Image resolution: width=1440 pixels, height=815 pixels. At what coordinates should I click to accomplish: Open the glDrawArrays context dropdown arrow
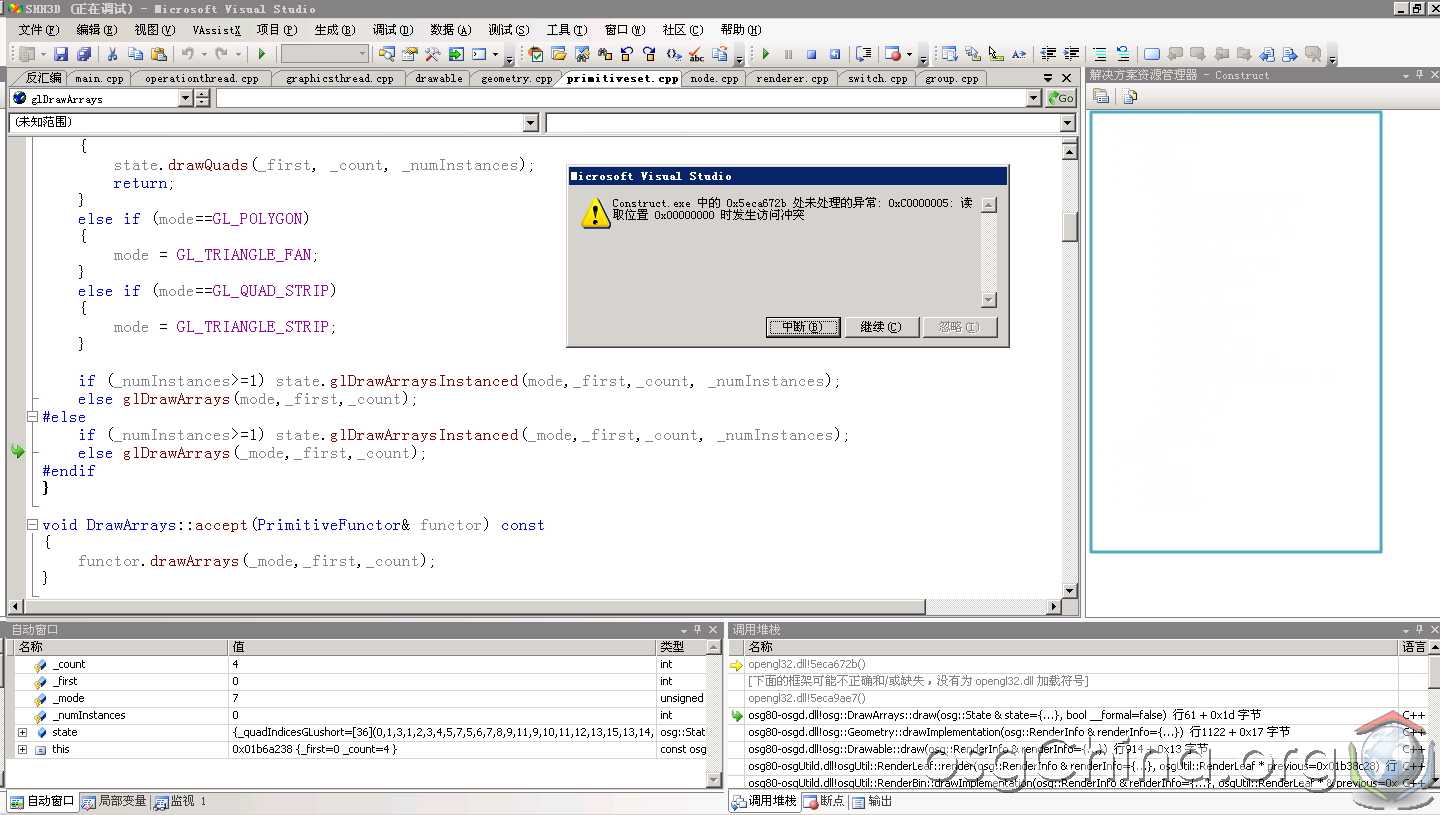[x=185, y=98]
